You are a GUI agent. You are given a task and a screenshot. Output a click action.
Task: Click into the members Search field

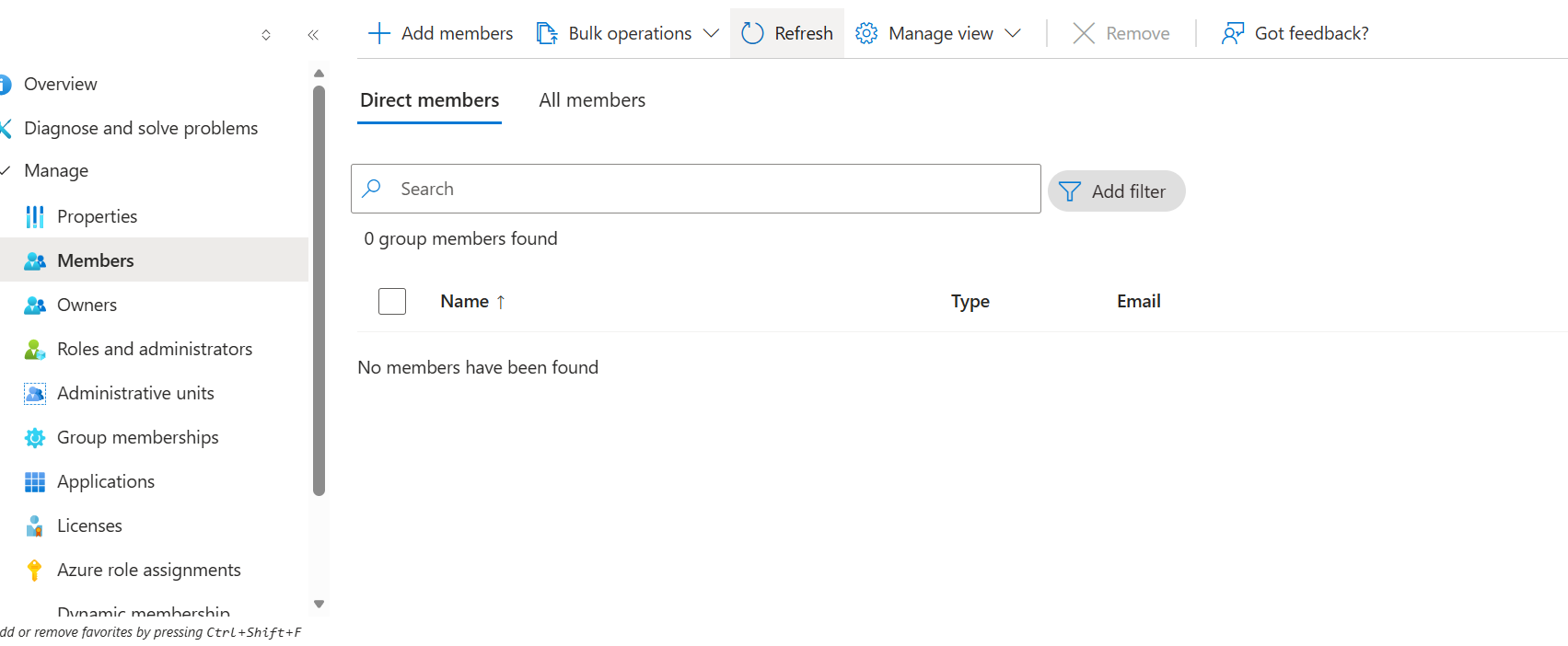[x=709, y=189]
